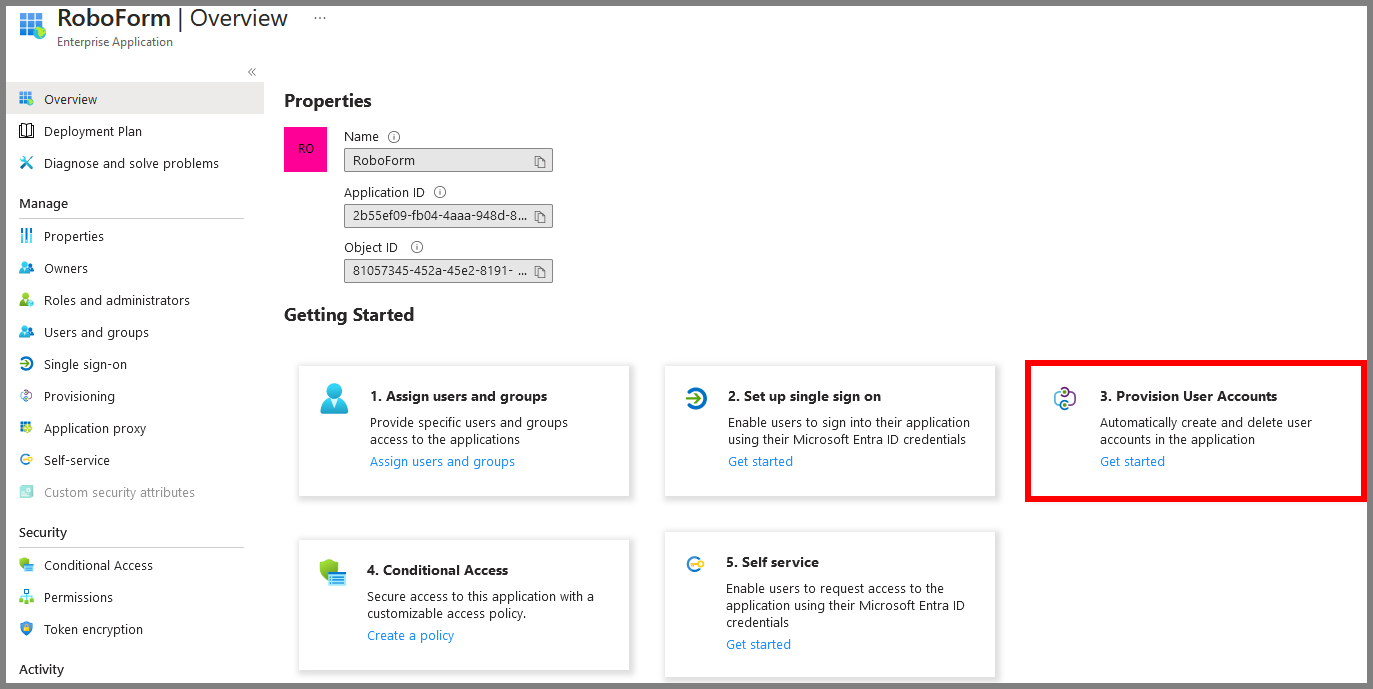Click the pink RO application logo
This screenshot has width=1373, height=689.
click(306, 149)
